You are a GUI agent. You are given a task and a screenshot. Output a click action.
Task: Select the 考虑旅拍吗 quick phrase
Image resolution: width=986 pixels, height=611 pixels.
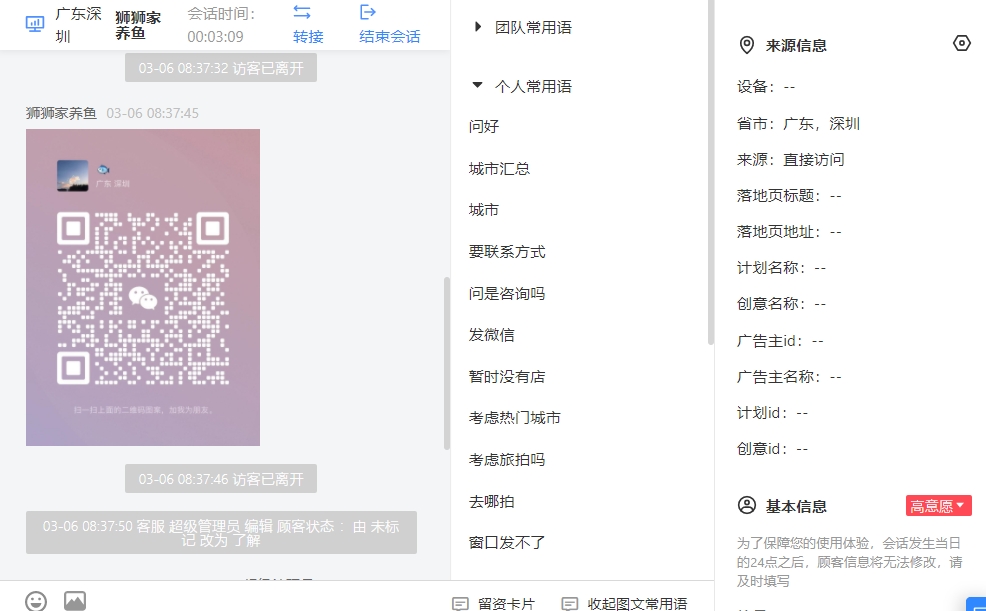click(x=507, y=460)
